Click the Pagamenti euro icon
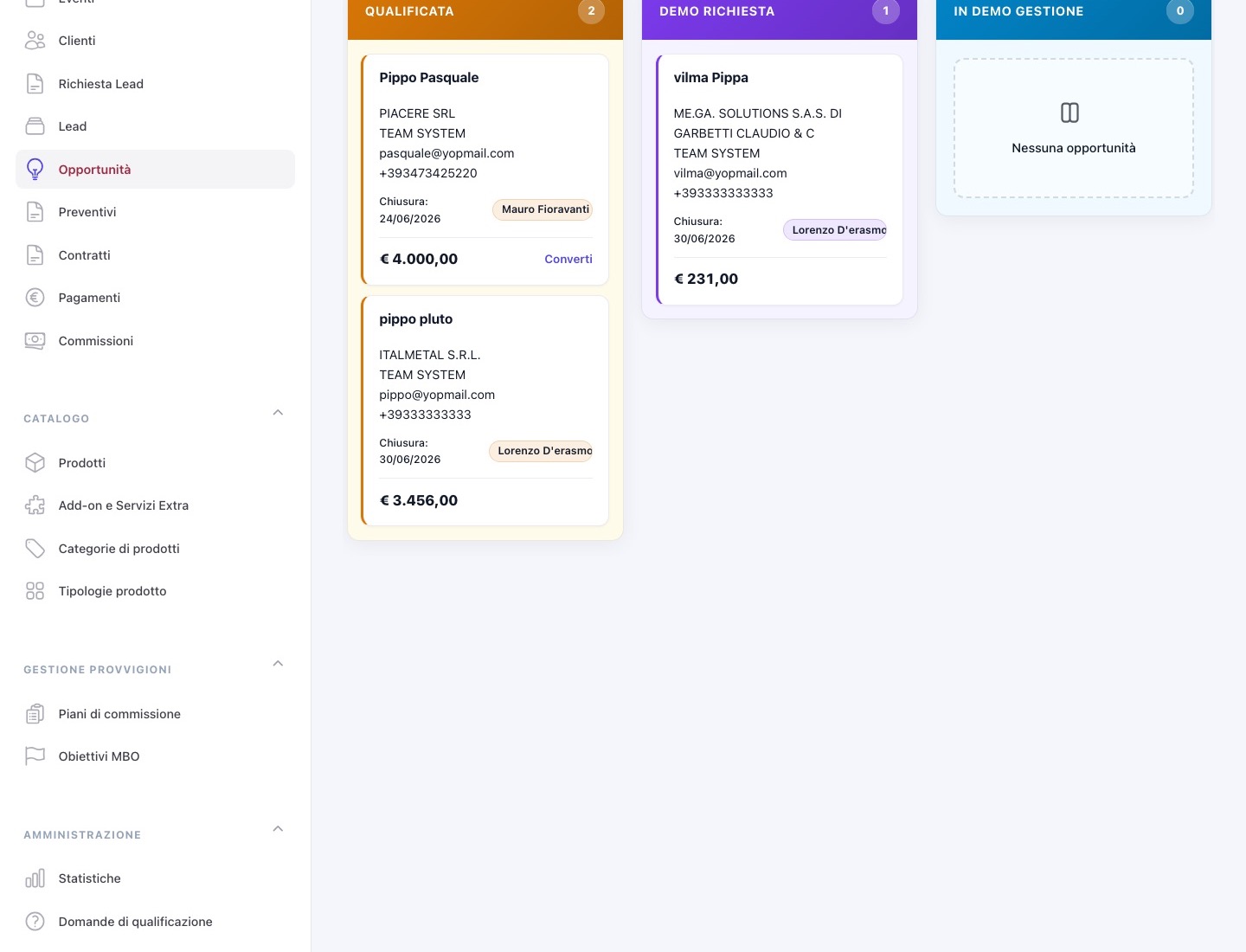Viewport: 1246px width, 952px height. pyautogui.click(x=35, y=298)
